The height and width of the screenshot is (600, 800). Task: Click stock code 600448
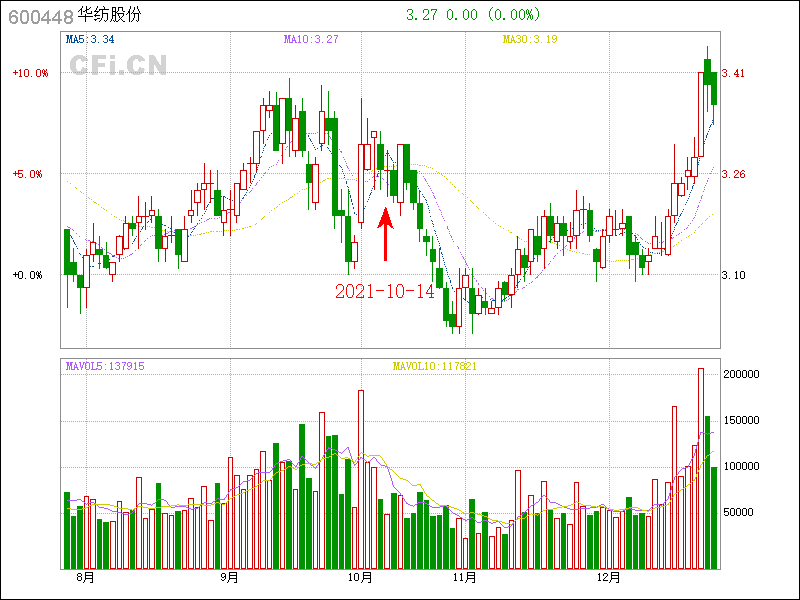[x=40, y=15]
